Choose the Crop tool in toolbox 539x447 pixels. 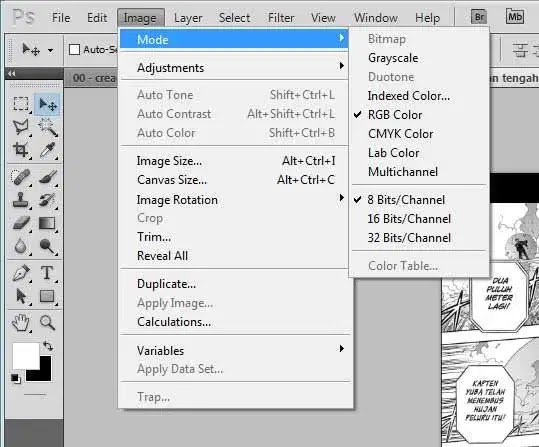coord(21,150)
